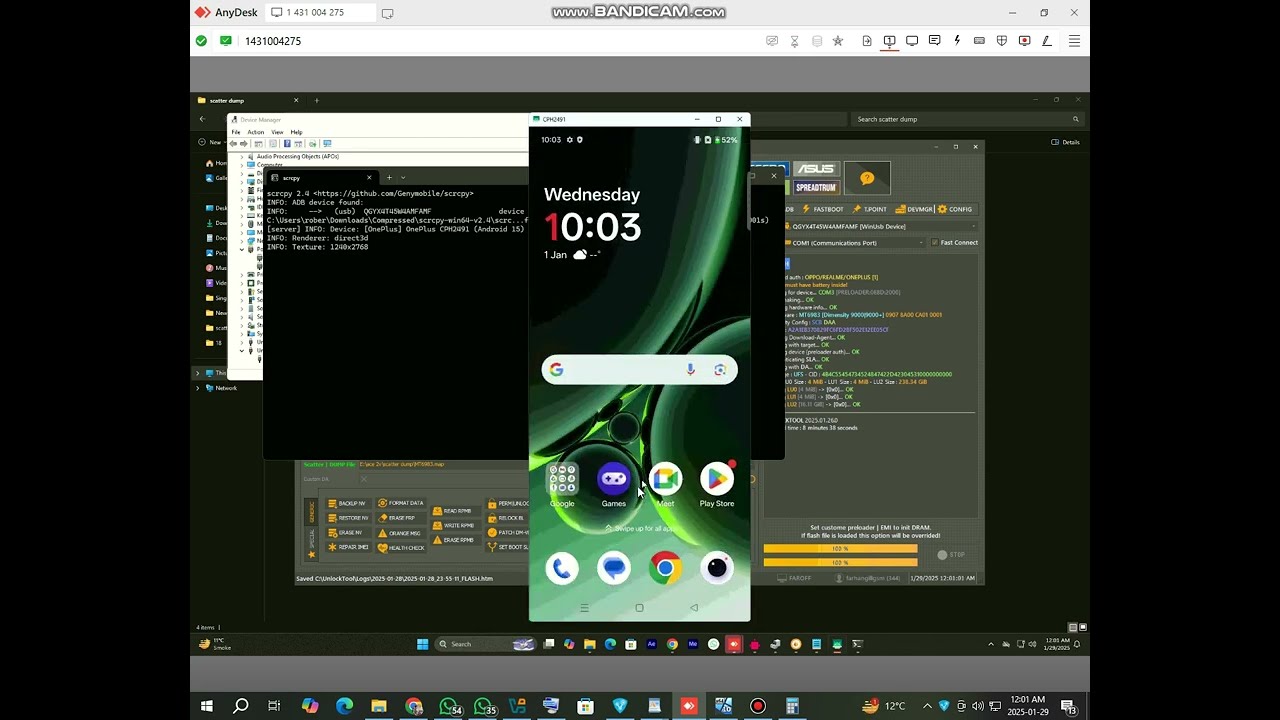Screen dimensions: 1280x720
Task: Open Microsoft Edge from the local taskbar
Action: point(344,706)
